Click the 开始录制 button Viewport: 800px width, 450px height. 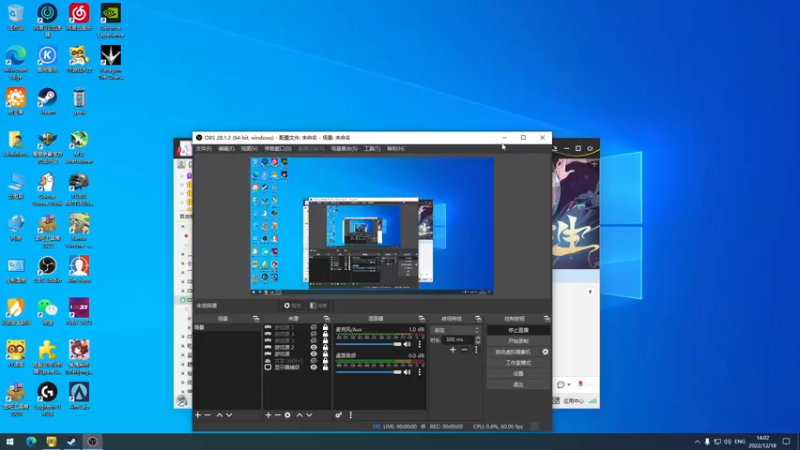(x=518, y=341)
